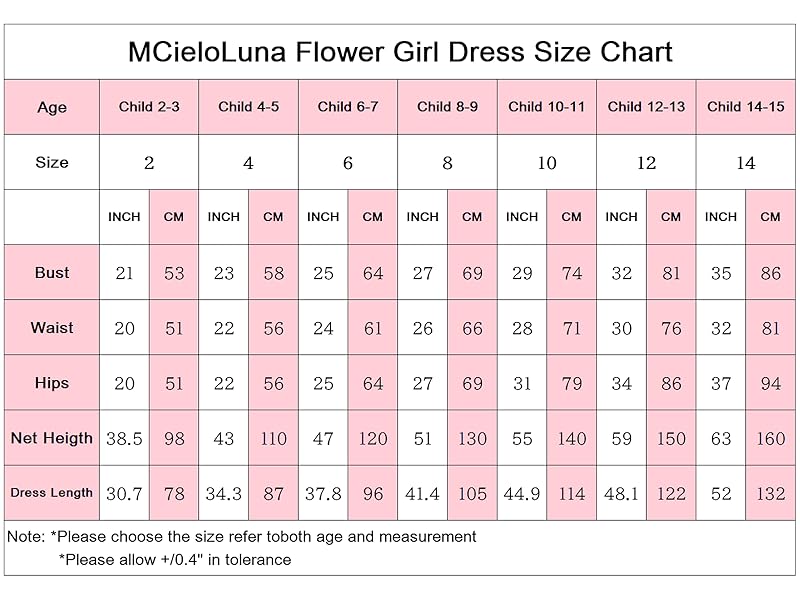Screen dimensions: 800x600
Task: Select the Dress Length row label
Action: (x=52, y=493)
